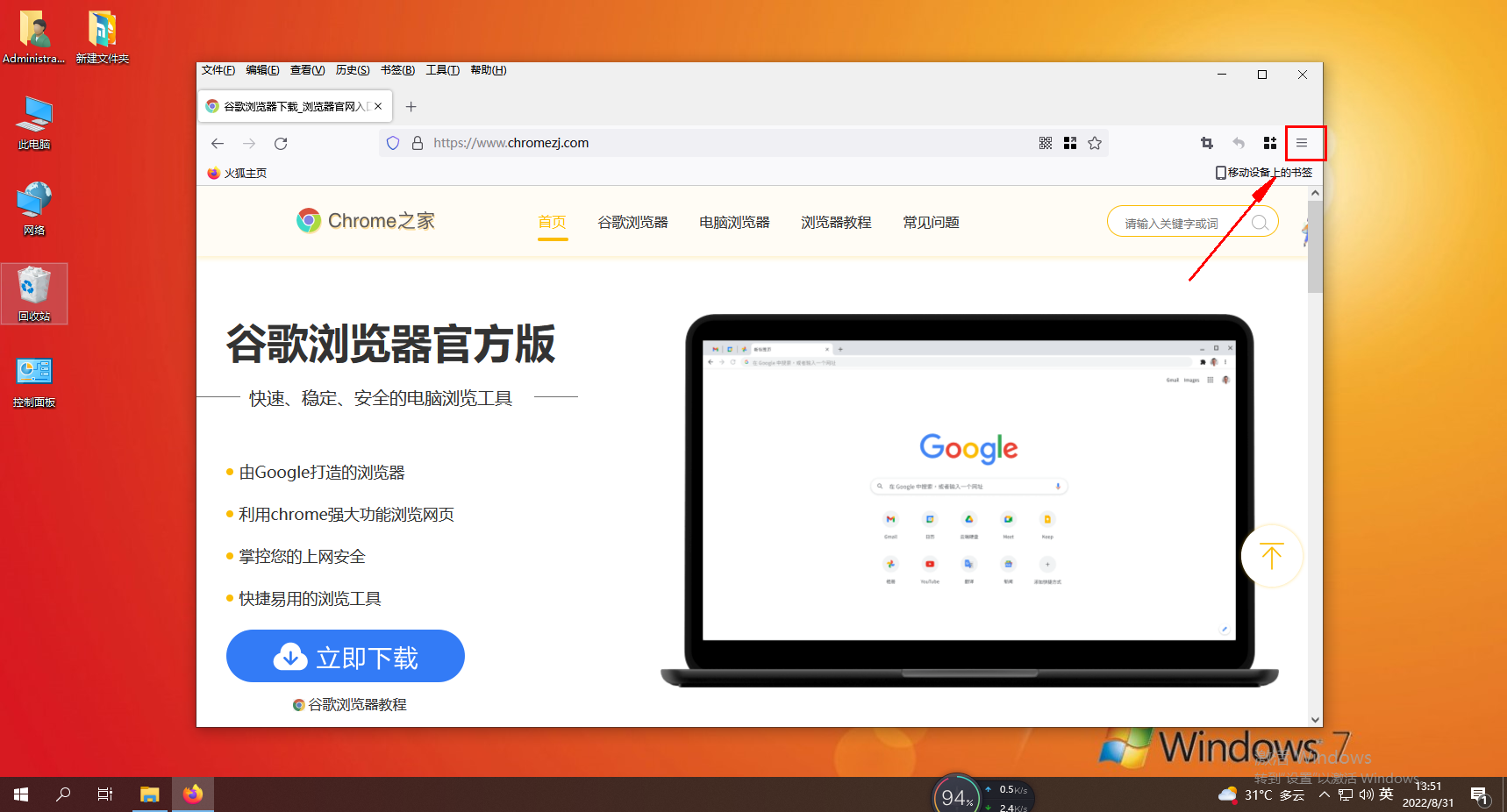Open the notification center icon
Image resolution: width=1507 pixels, height=812 pixels.
pos(1480,796)
